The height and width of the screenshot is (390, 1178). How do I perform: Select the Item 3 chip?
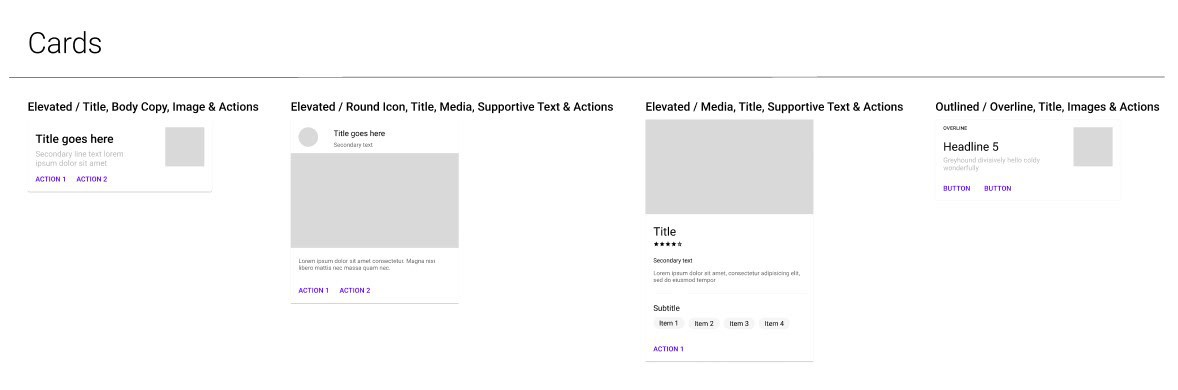point(739,324)
